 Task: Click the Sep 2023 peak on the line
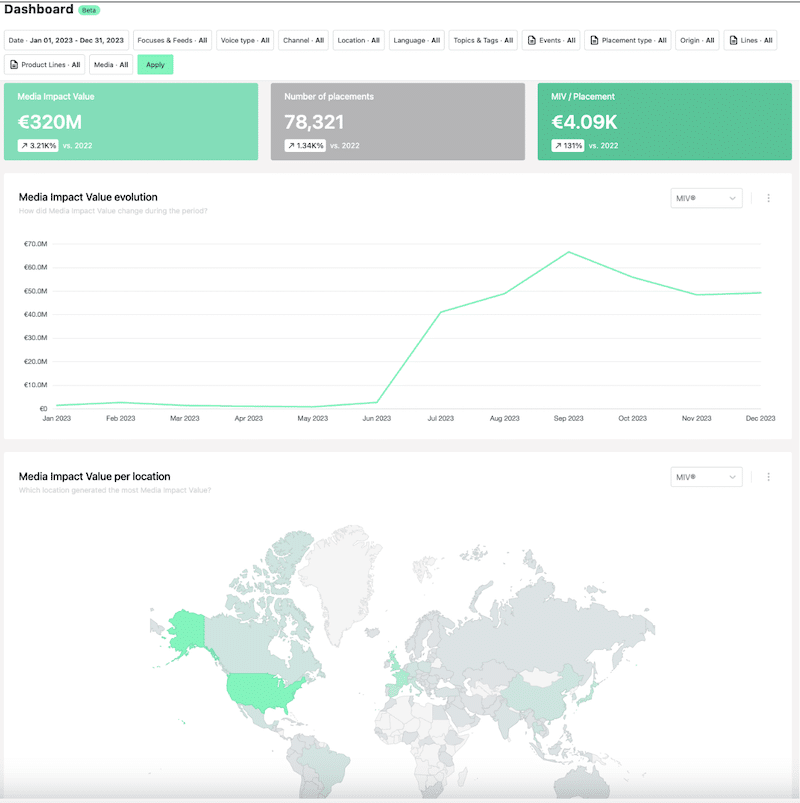(569, 252)
